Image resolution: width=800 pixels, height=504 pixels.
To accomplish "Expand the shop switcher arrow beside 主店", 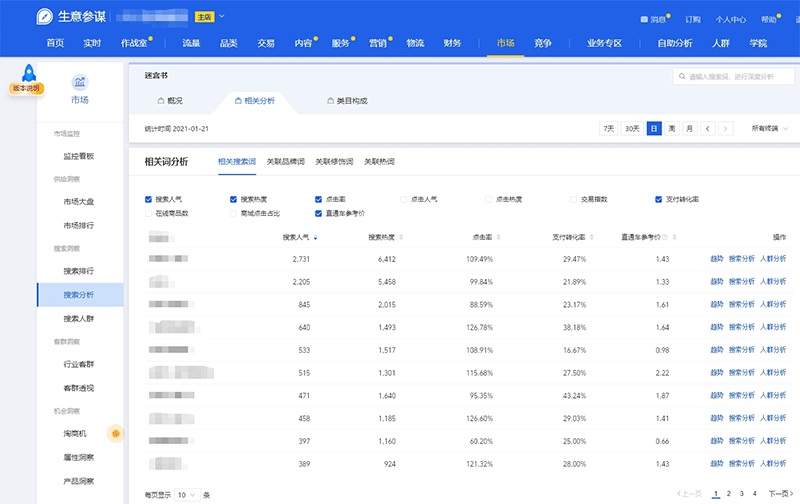I will (x=222, y=17).
